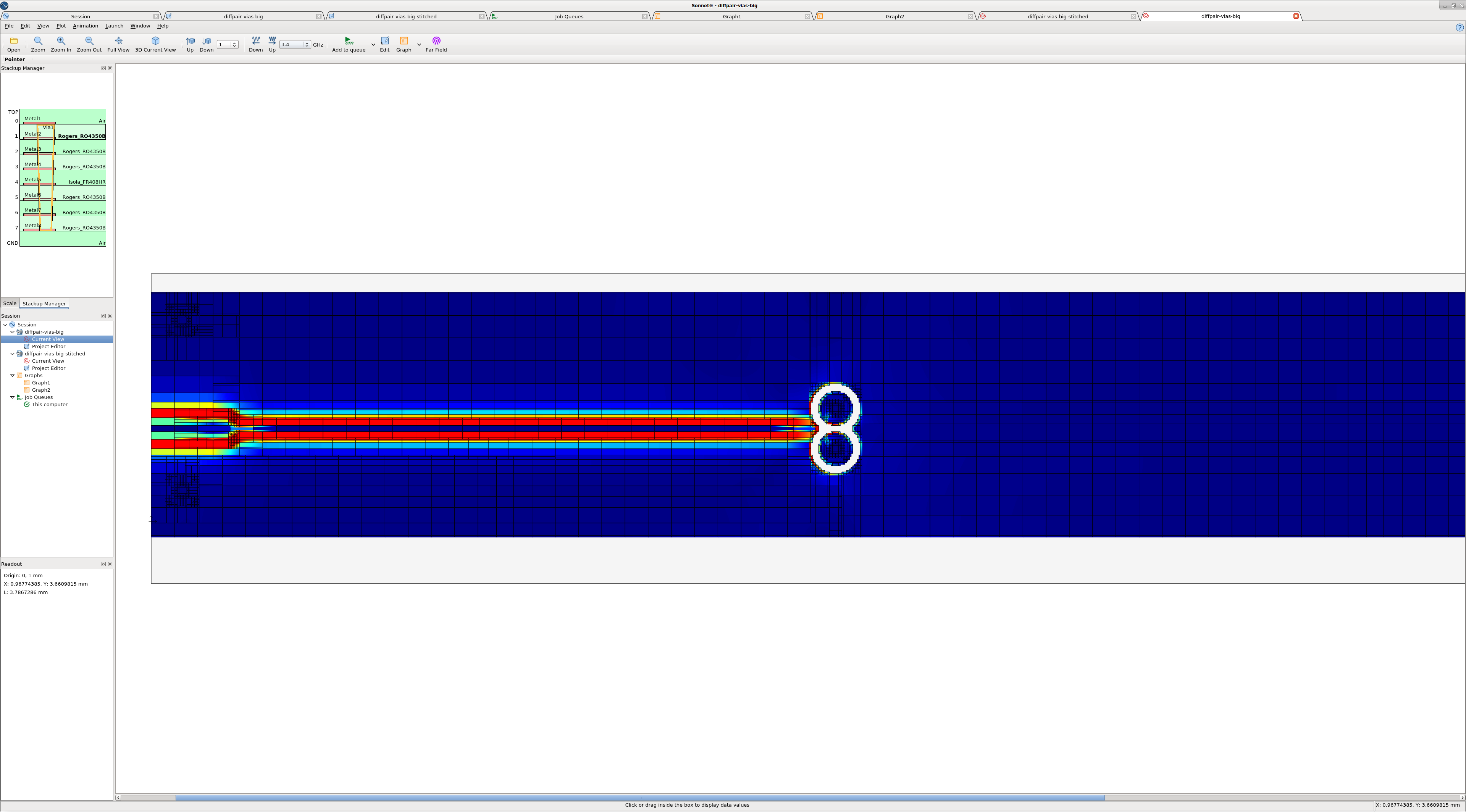The height and width of the screenshot is (812, 1466).
Task: Click the frequency value input field
Action: tap(291, 44)
